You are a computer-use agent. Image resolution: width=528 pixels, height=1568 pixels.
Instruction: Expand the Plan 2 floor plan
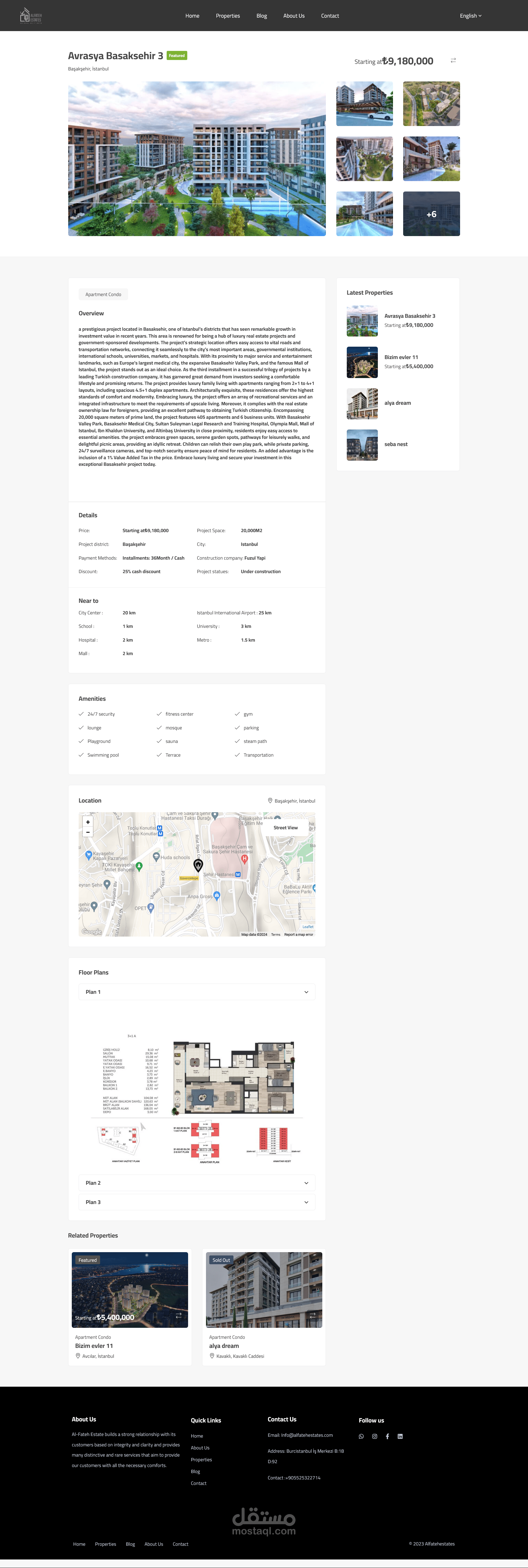pos(196,1183)
